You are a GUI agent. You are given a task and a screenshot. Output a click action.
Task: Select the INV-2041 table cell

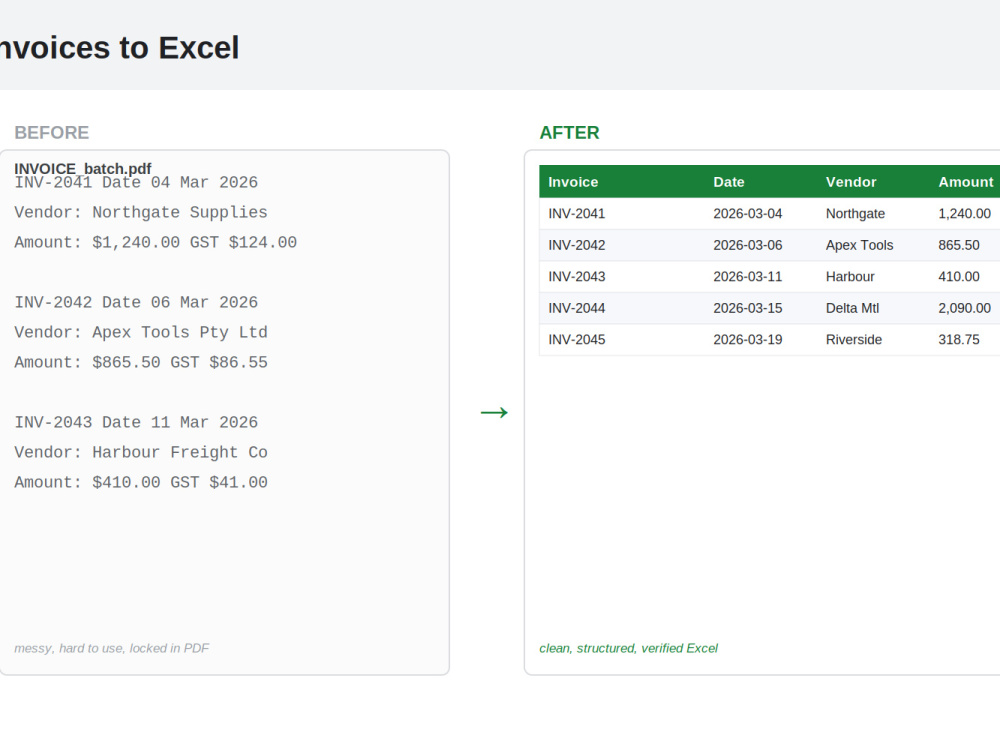click(x=622, y=214)
